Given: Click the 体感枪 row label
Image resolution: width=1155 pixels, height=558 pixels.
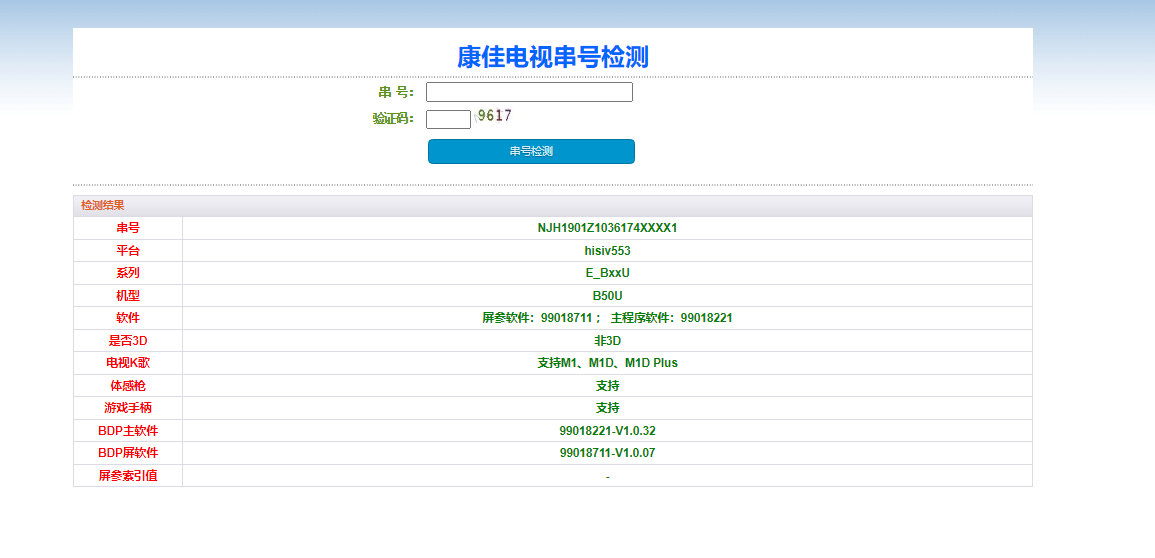Looking at the screenshot, I should click(x=127, y=386).
